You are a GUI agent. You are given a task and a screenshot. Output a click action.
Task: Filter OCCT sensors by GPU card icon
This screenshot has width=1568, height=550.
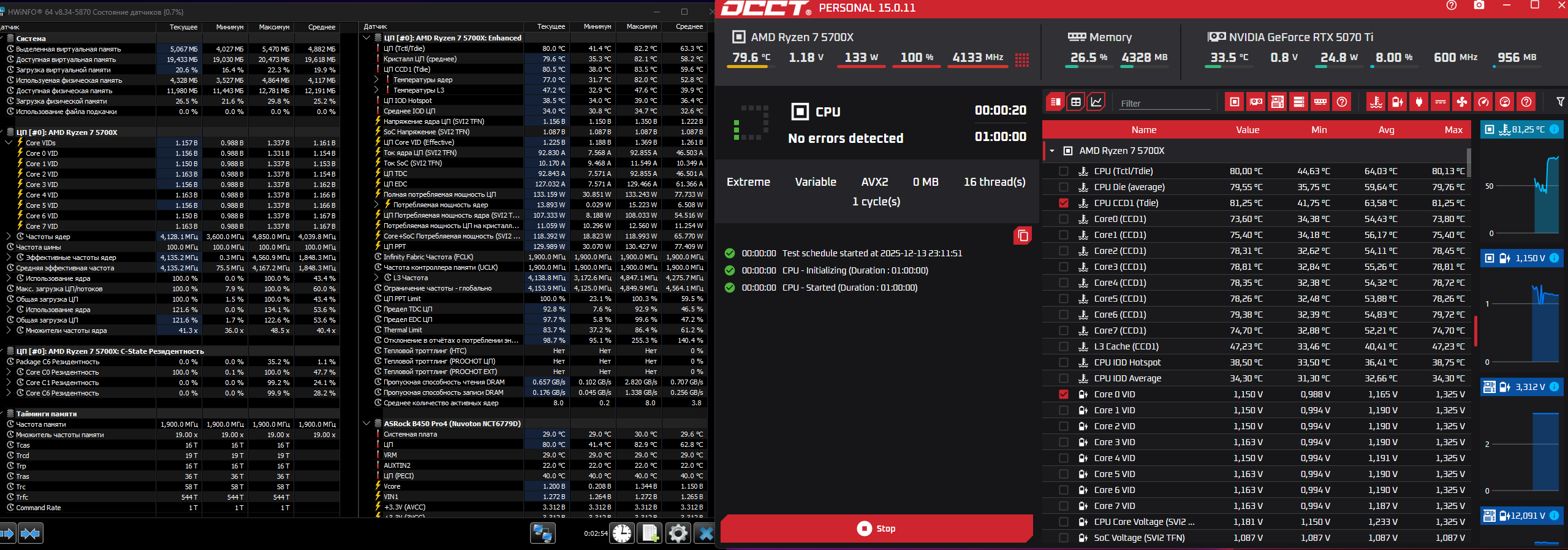(x=1256, y=102)
